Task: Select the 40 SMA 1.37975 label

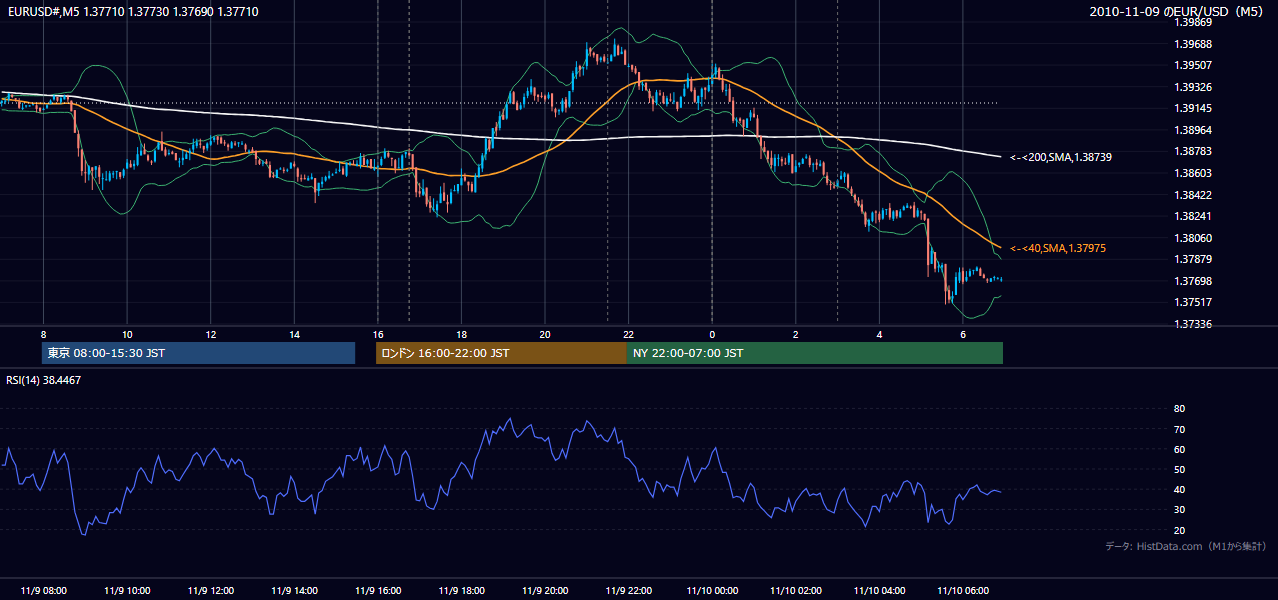Action: (x=1058, y=248)
